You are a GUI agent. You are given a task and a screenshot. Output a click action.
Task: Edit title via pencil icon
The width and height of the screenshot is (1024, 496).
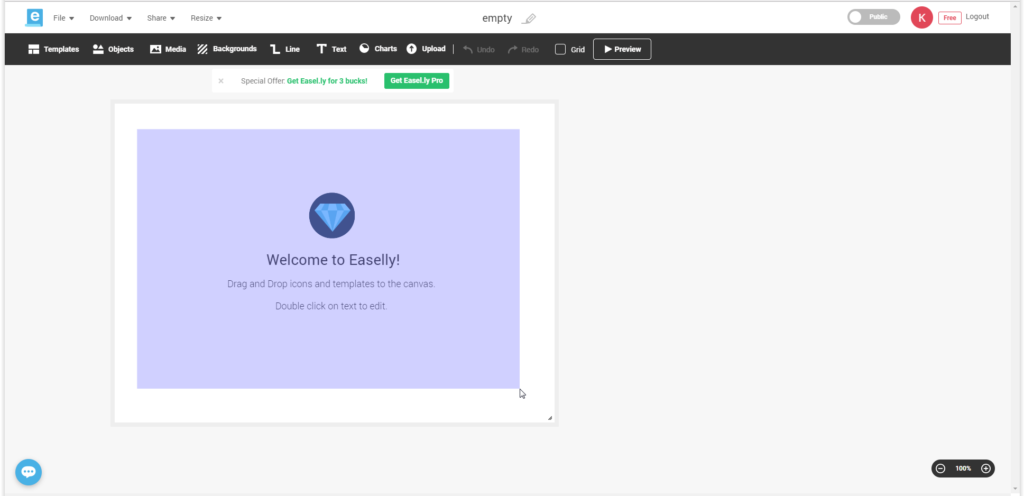pos(530,19)
